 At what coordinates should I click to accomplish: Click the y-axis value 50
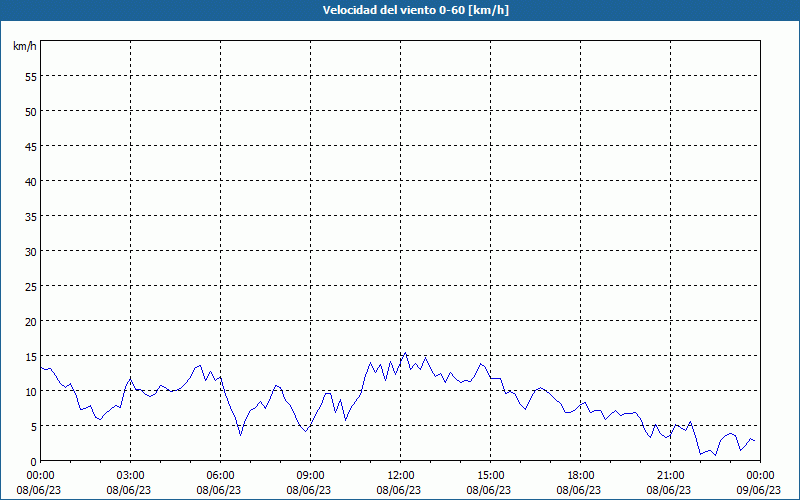pos(31,112)
